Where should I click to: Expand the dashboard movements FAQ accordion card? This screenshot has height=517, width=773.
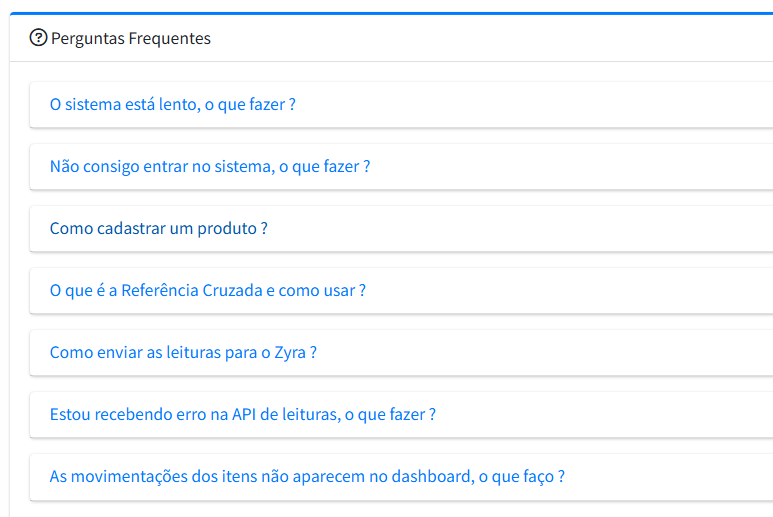pyautogui.click(x=670, y=476)
